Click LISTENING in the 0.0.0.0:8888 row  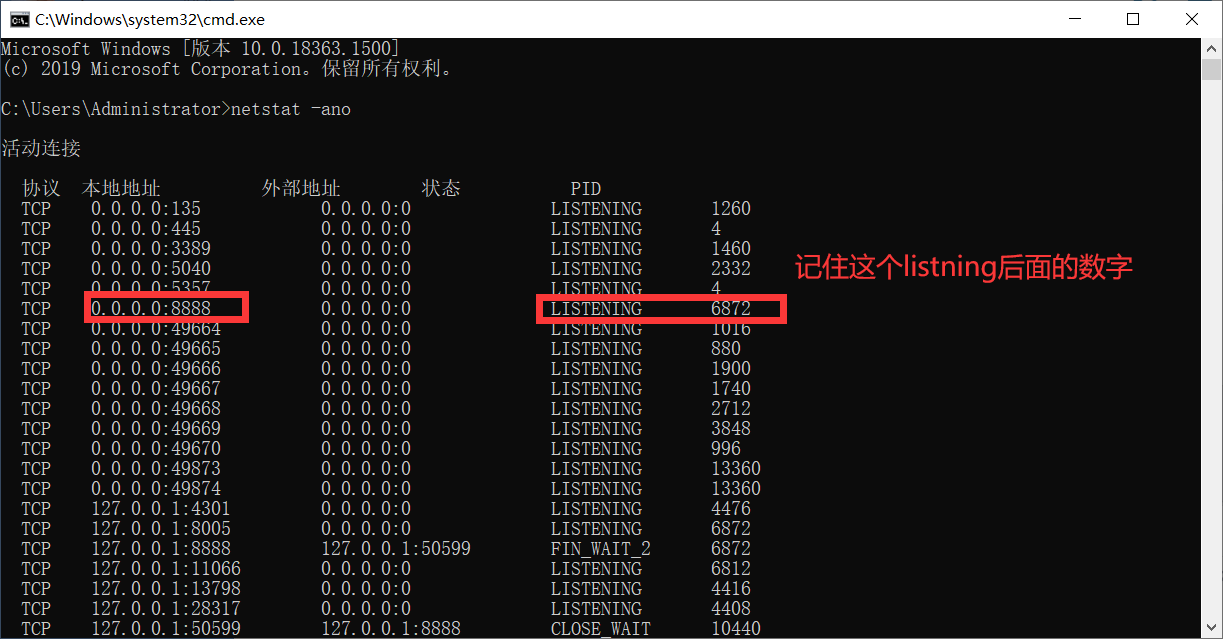[x=596, y=309]
